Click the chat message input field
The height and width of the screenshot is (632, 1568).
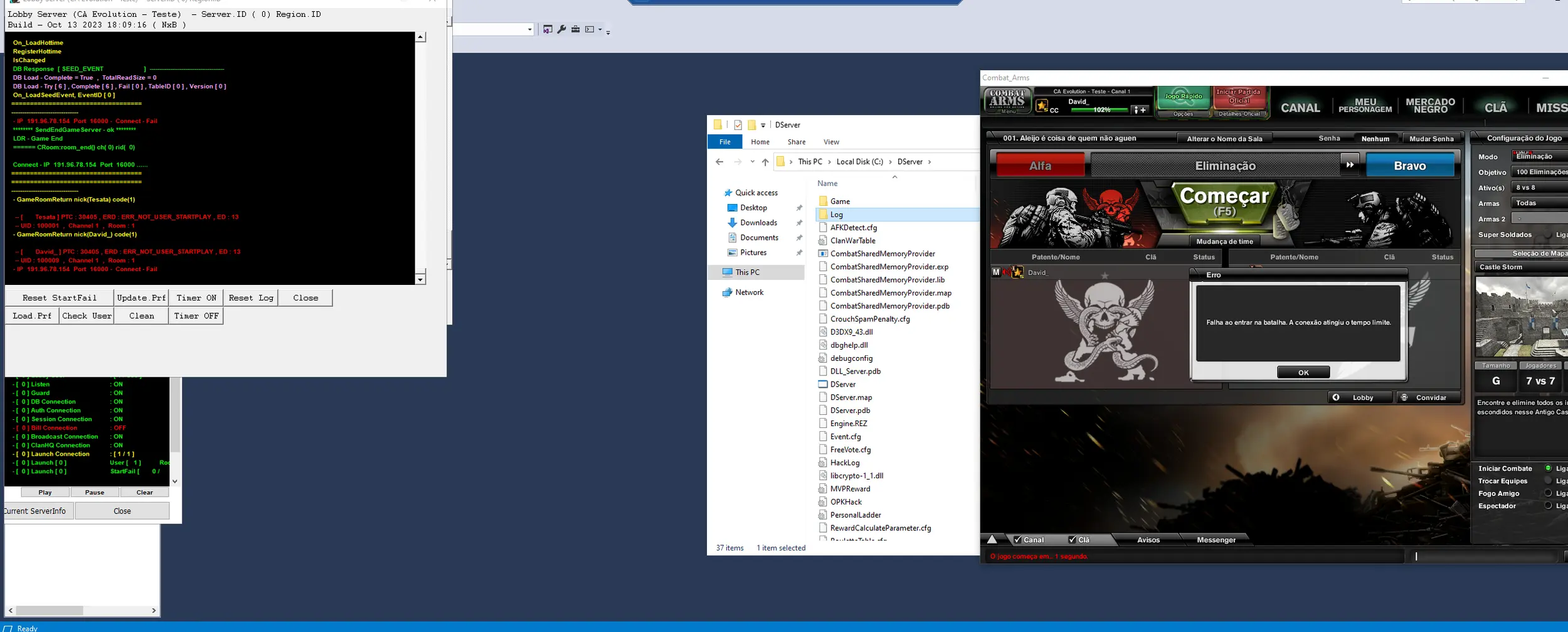(1485, 556)
